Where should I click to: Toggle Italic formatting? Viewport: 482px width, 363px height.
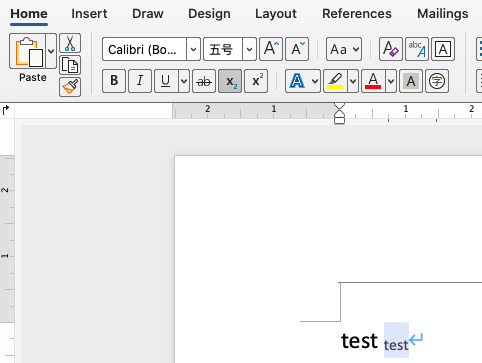[140, 81]
